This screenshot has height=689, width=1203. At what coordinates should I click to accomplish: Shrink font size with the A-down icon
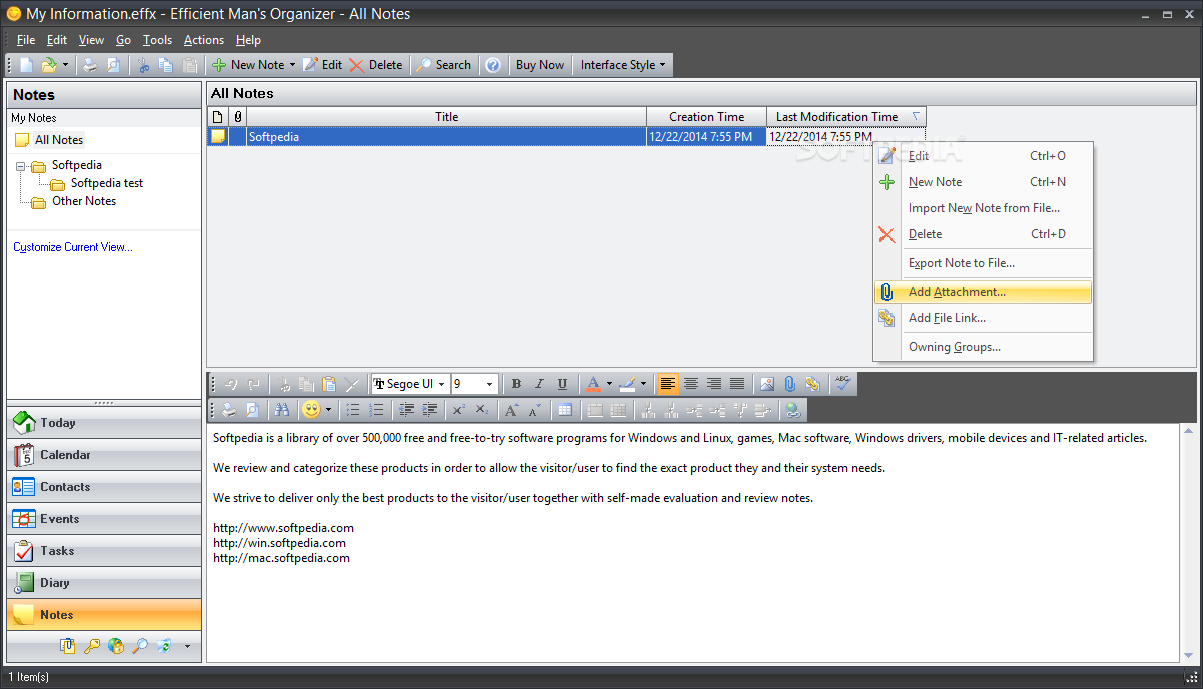[x=535, y=410]
